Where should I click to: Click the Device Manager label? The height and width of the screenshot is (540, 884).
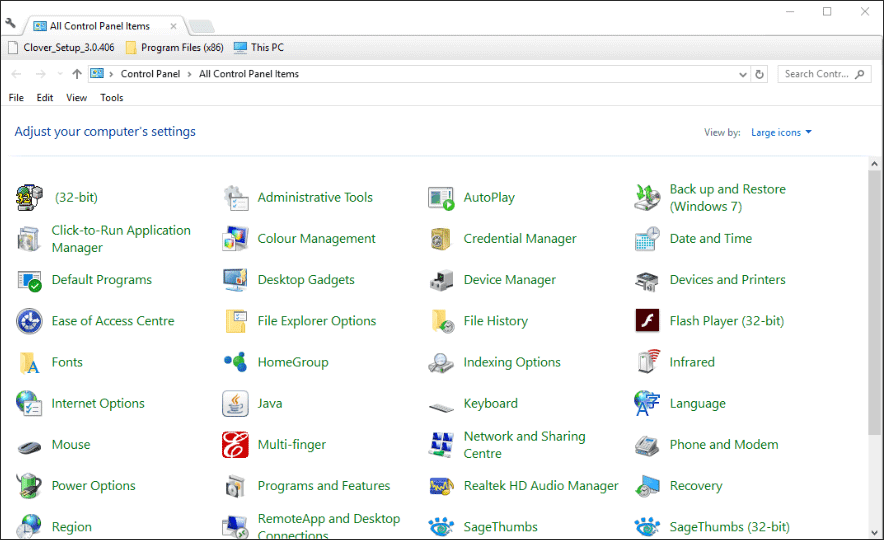510,280
